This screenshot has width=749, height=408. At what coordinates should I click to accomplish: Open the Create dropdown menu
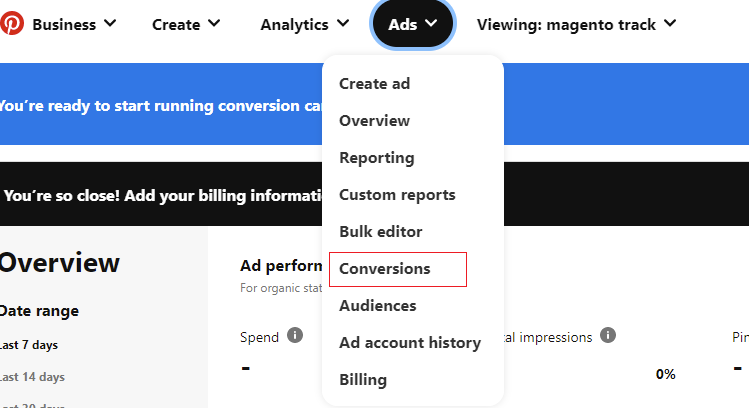pyautogui.click(x=187, y=24)
